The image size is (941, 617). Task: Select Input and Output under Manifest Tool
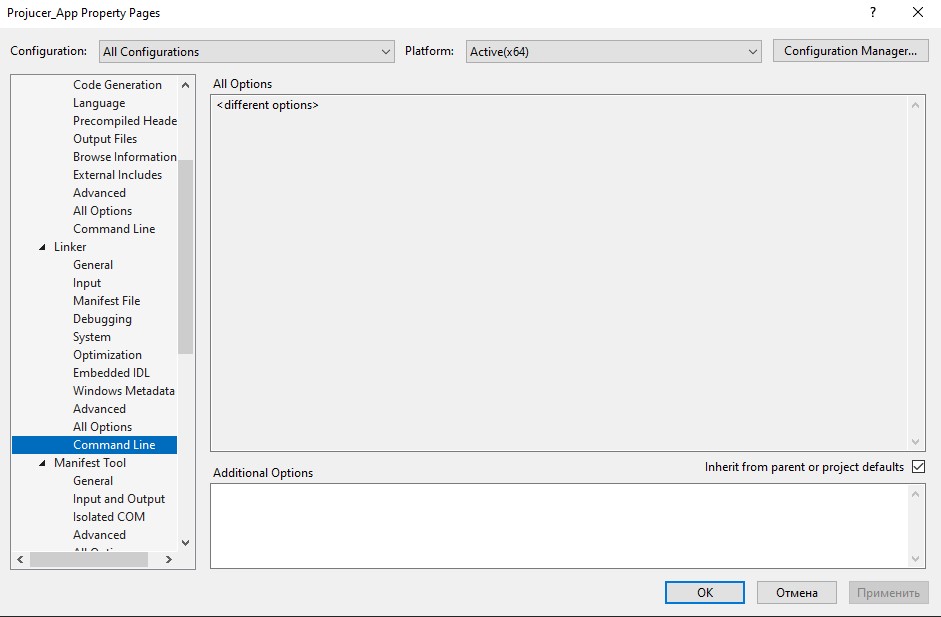point(119,499)
